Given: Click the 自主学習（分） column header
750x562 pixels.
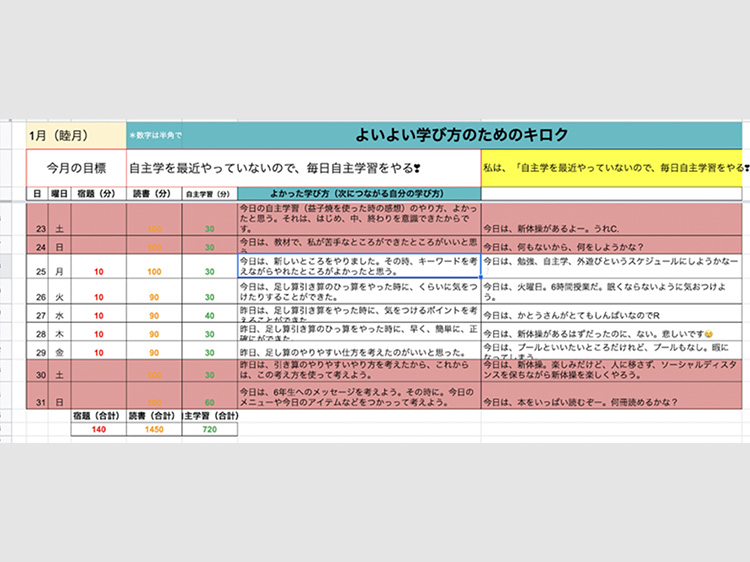Looking at the screenshot, I should (210, 194).
